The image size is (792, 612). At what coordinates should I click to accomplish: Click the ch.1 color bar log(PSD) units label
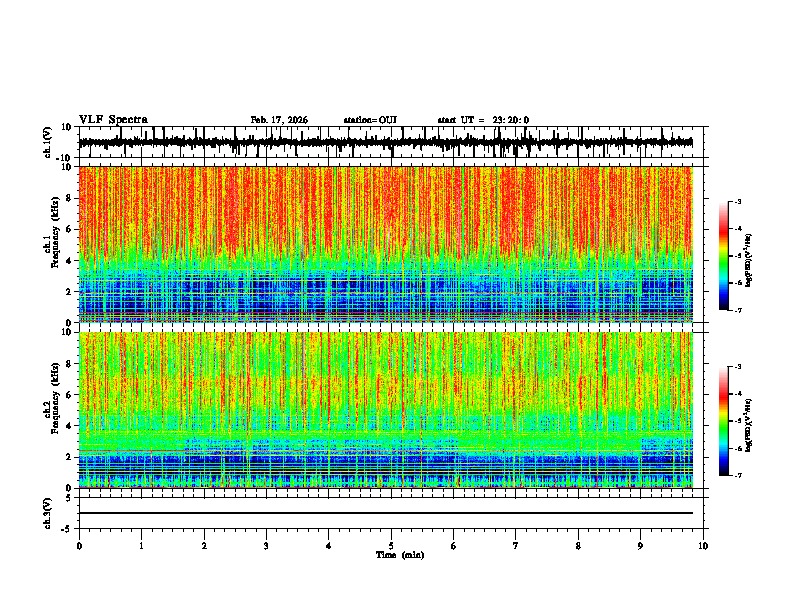pyautogui.click(x=749, y=260)
